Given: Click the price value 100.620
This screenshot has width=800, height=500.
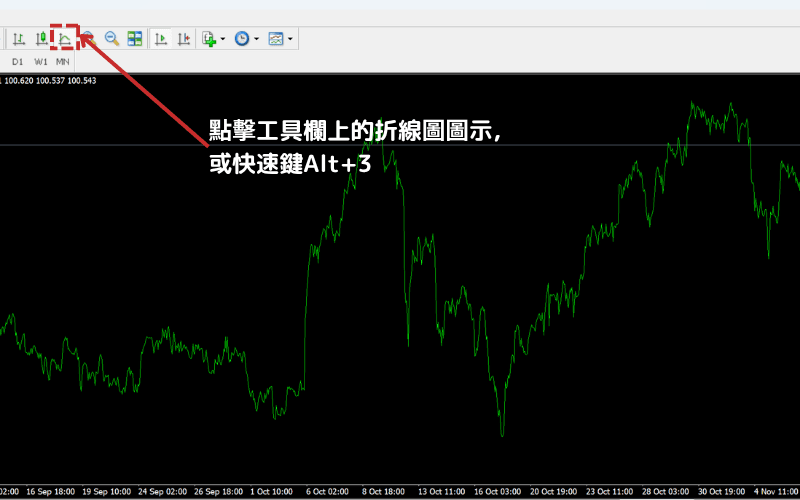Looking at the screenshot, I should [x=19, y=81].
